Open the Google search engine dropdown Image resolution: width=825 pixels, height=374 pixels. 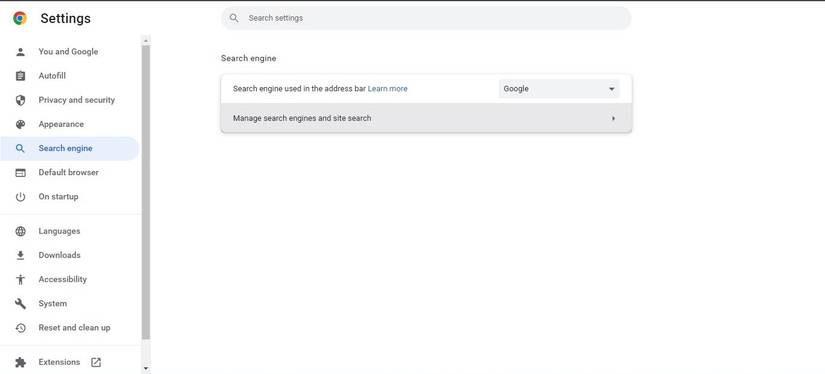(x=559, y=89)
